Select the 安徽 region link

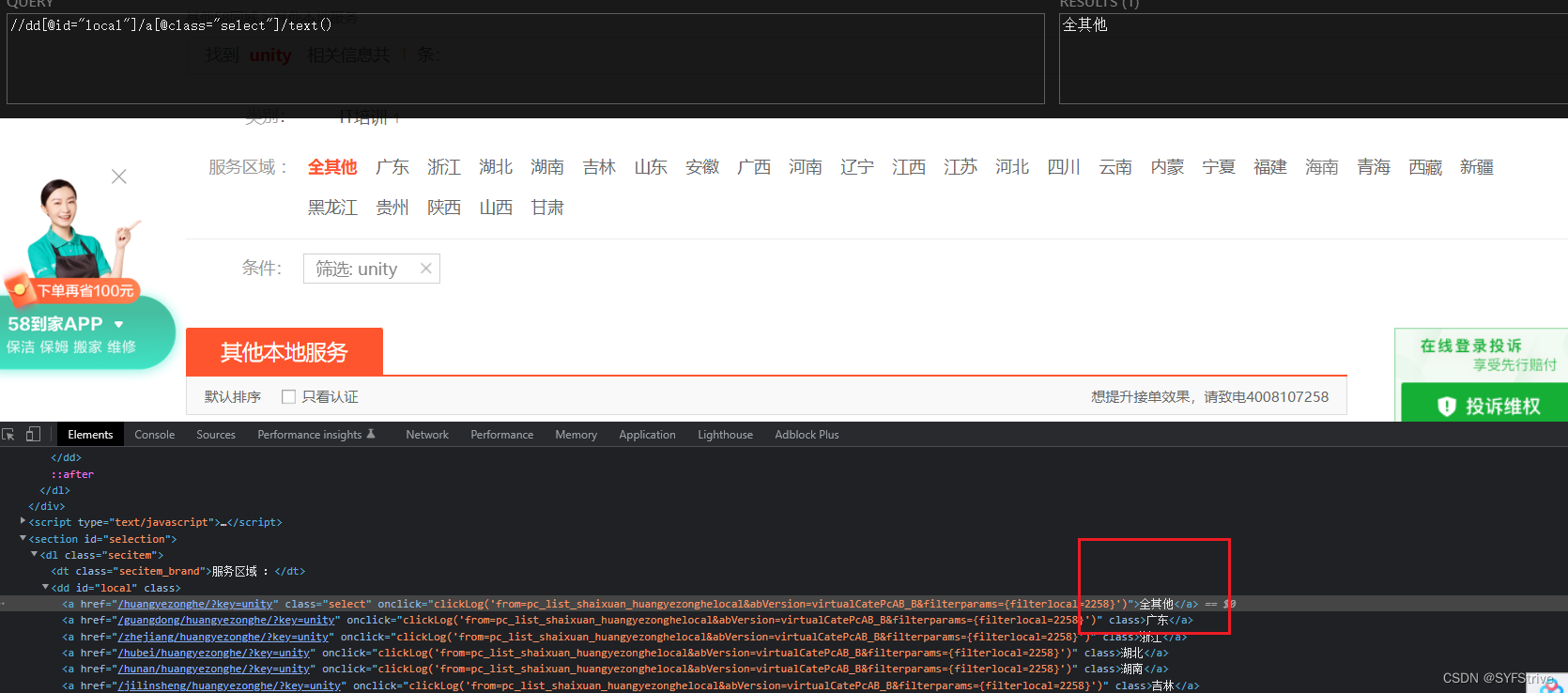702,167
